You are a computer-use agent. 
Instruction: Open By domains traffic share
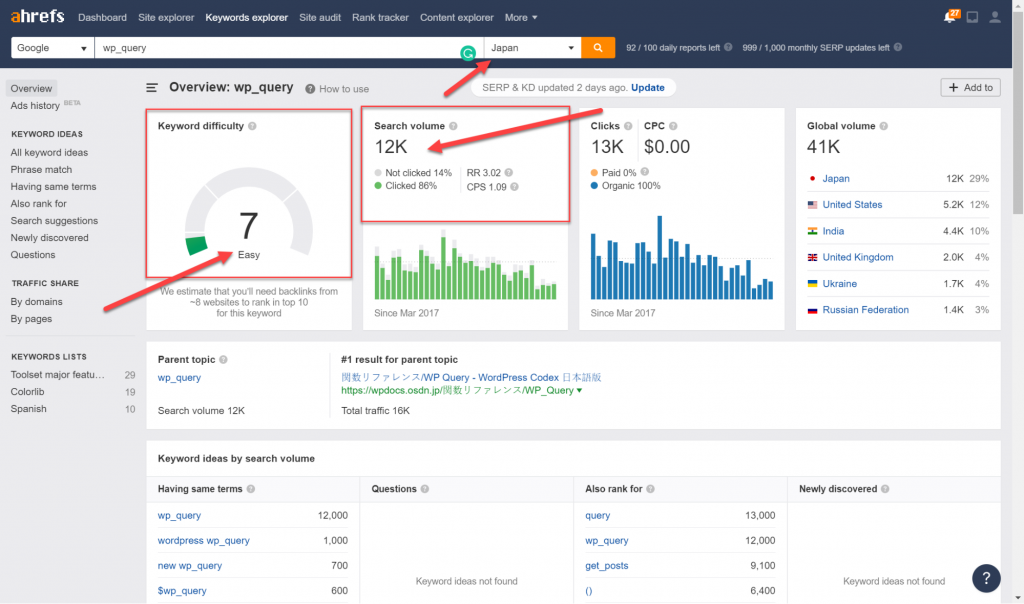pos(37,302)
